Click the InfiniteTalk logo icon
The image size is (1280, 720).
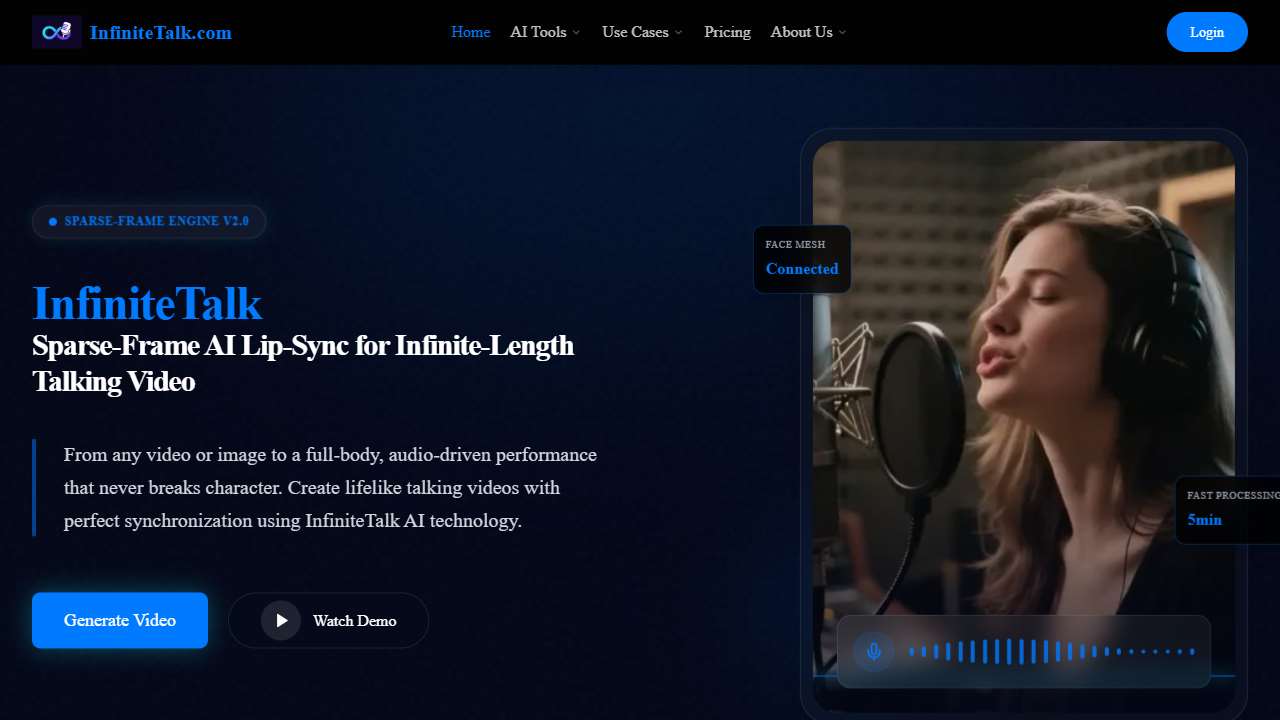57,31
